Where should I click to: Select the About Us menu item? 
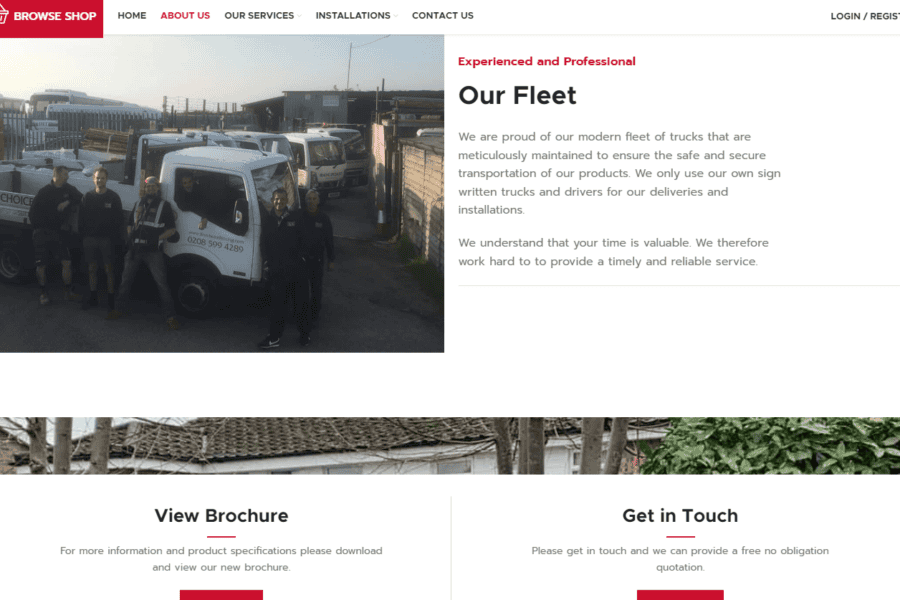[185, 16]
